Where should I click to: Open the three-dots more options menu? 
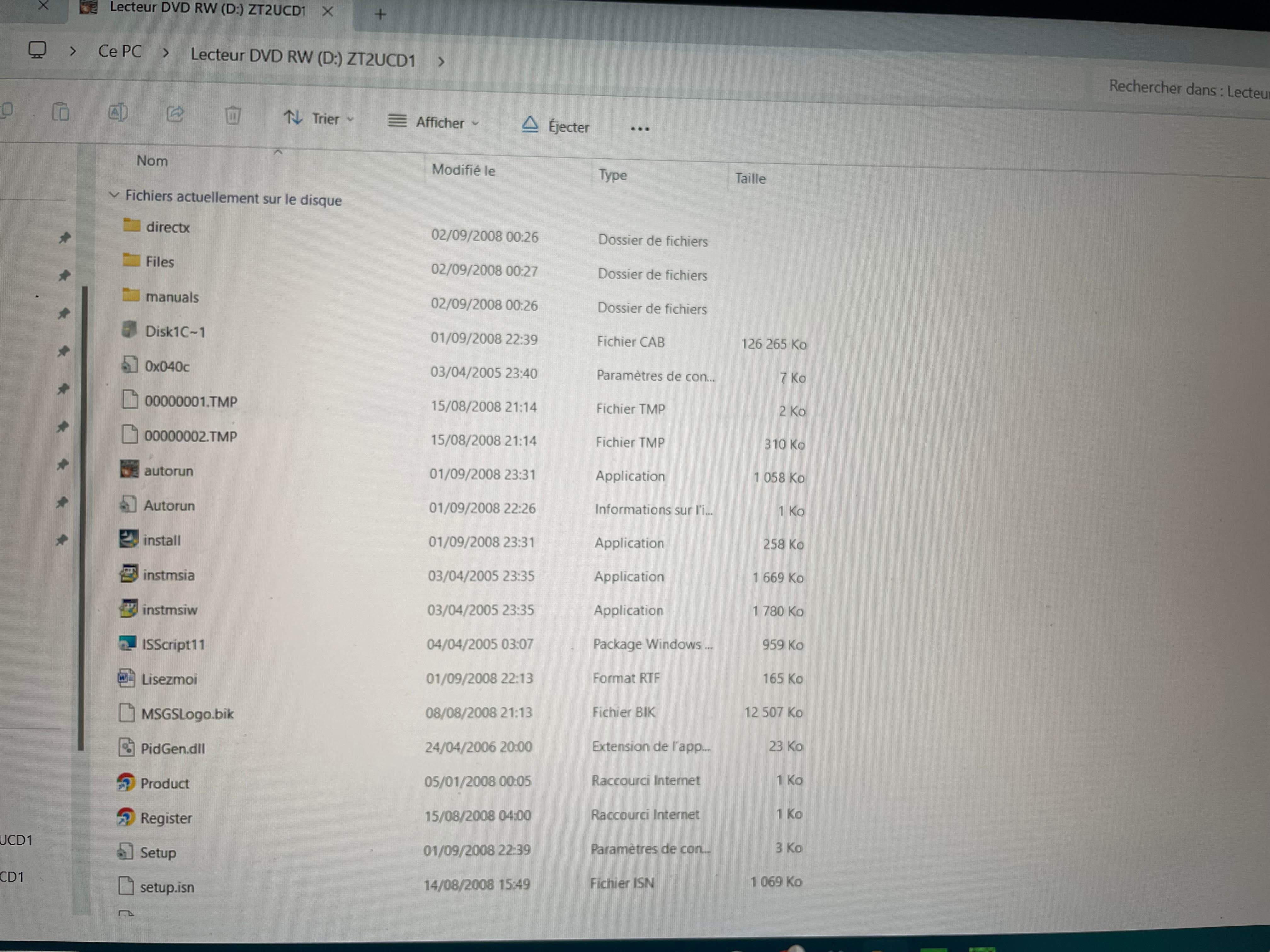pyautogui.click(x=640, y=129)
